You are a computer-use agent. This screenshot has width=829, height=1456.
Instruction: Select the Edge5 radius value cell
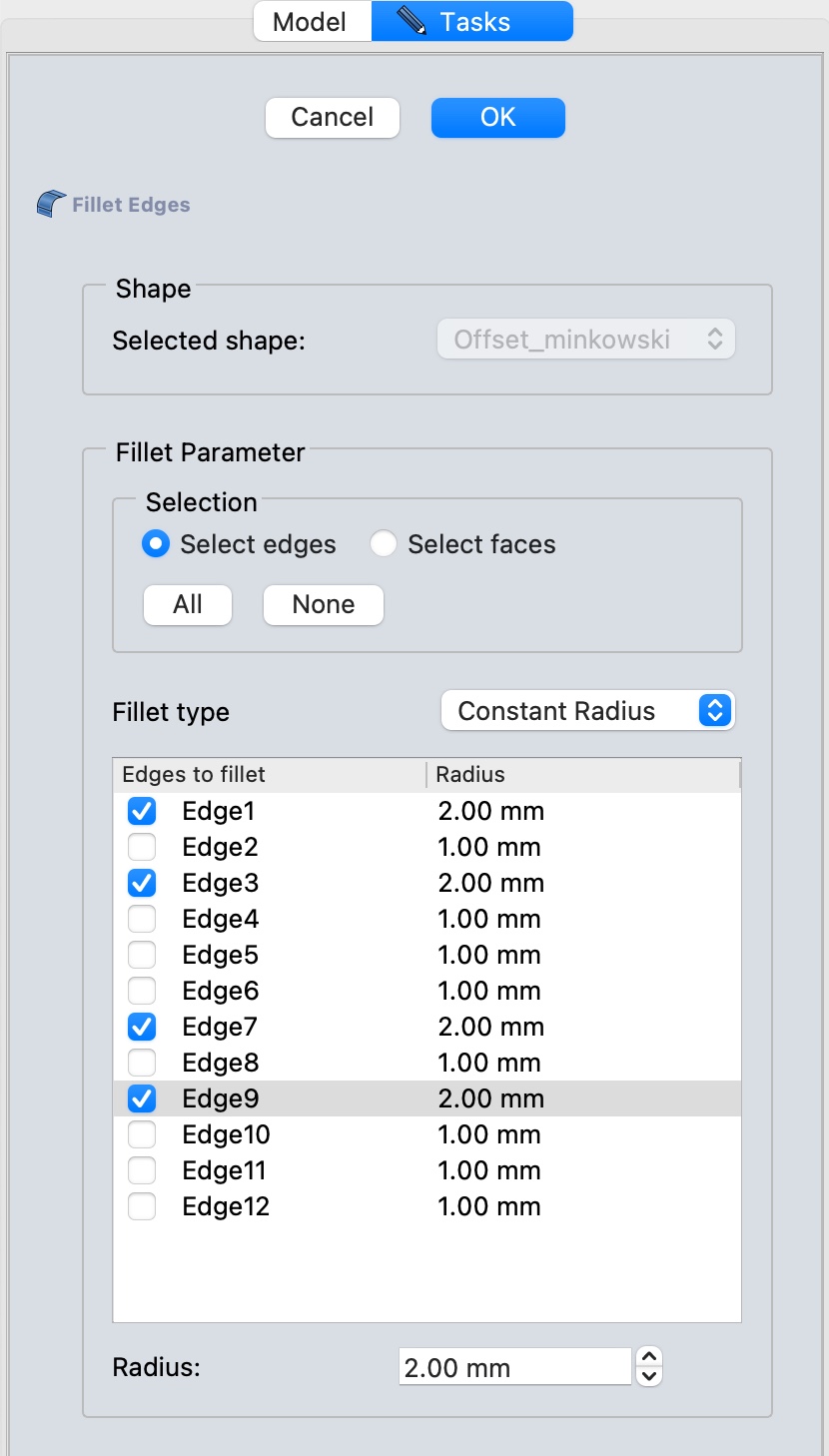(x=489, y=955)
